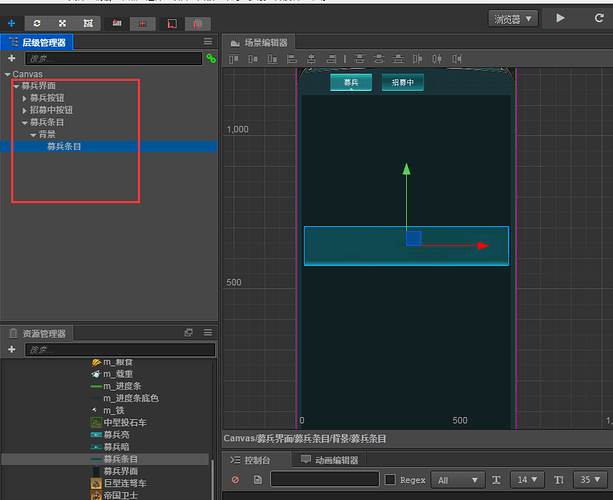Image resolution: width=613 pixels, height=500 pixels.
Task: Expand the 募兵按钮 tree node
Action: pyautogui.click(x=25, y=98)
